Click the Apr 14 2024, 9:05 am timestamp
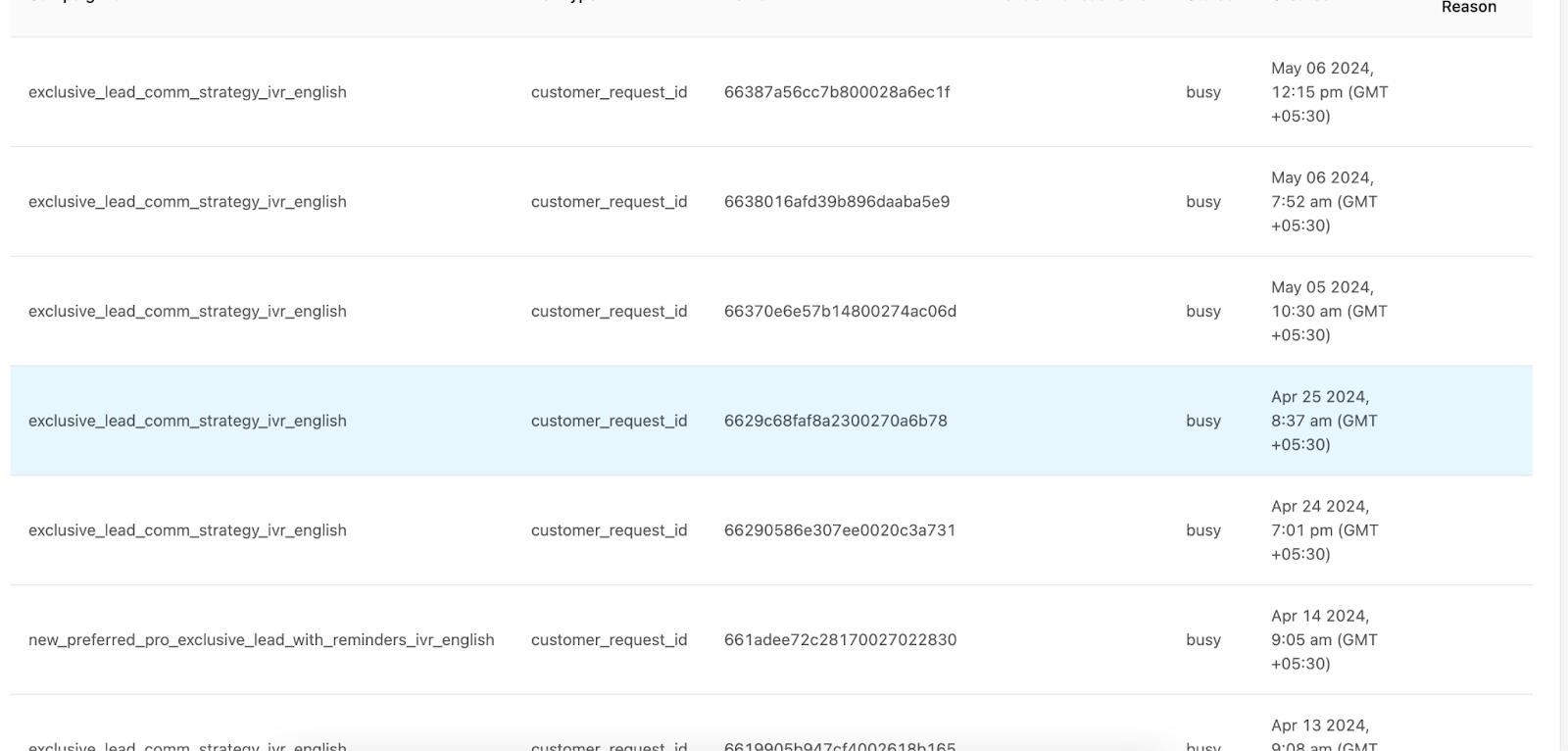The image size is (1568, 751). coord(1323,640)
